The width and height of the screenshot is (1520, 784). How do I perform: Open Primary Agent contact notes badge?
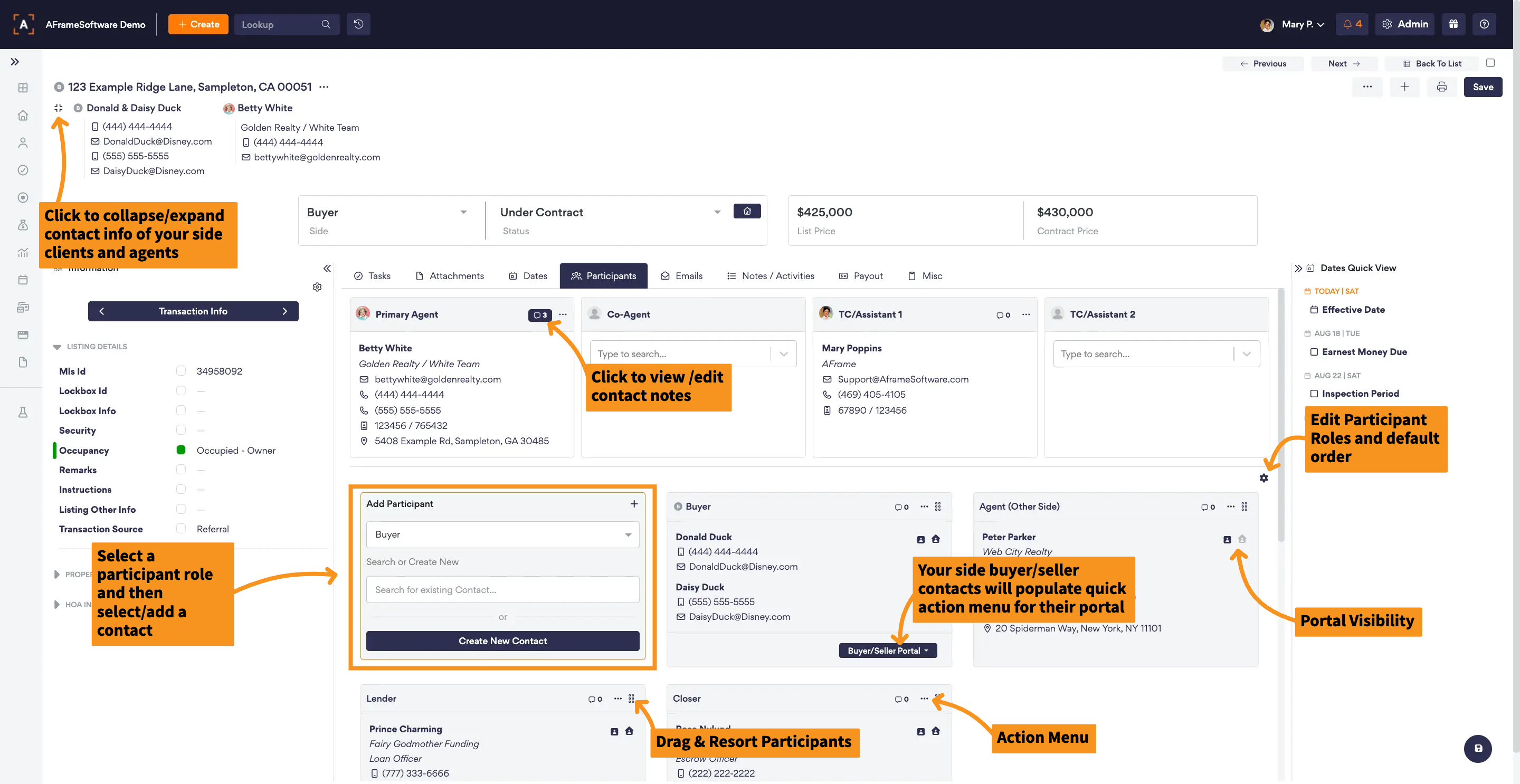point(540,315)
